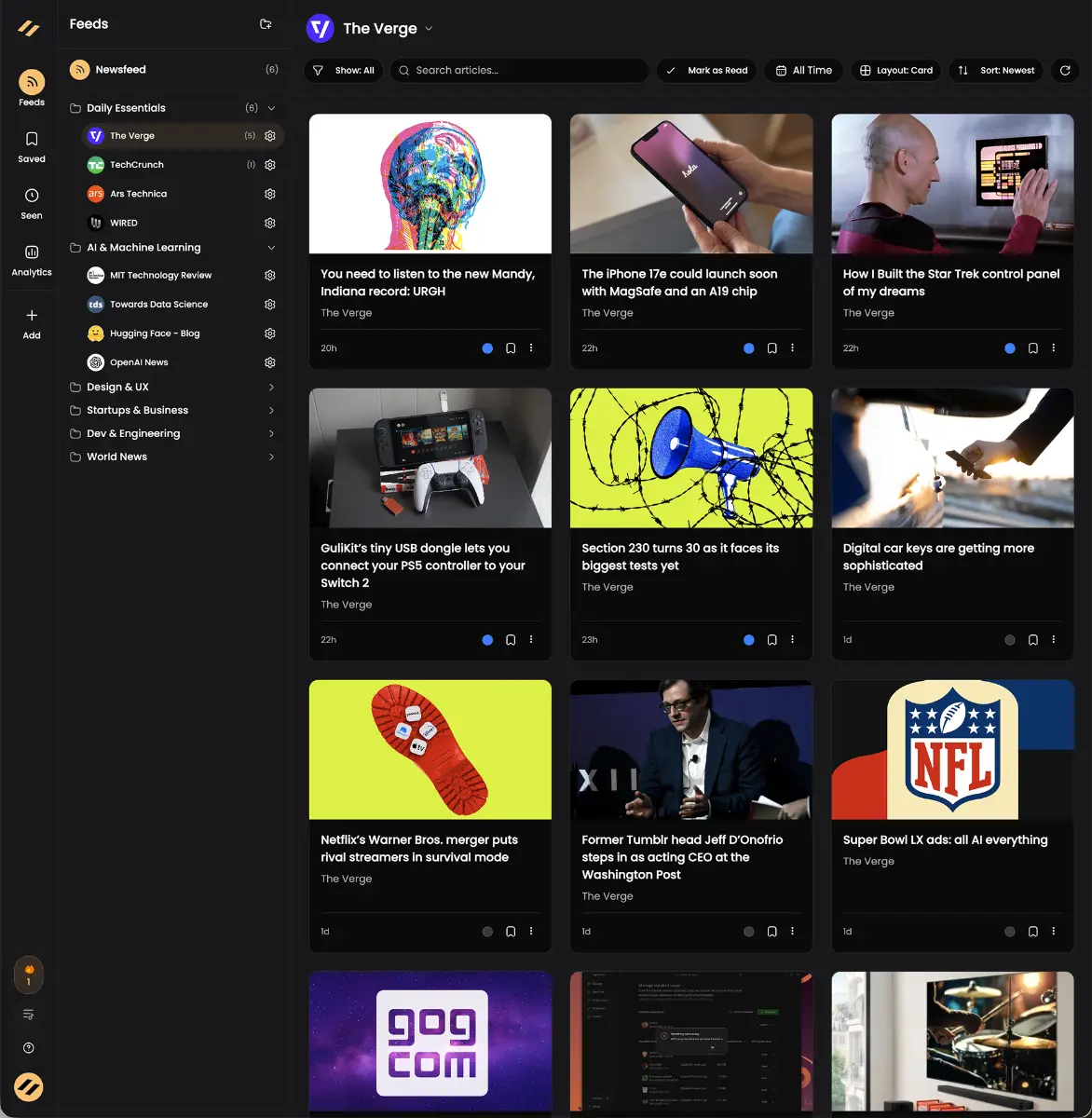The height and width of the screenshot is (1118, 1092).
Task: Click the Search articles input field
Action: [x=519, y=70]
